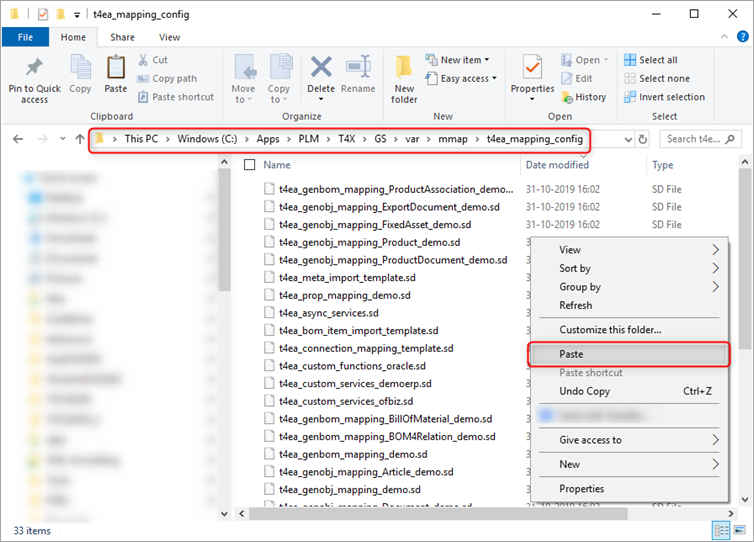Expand the Open button dropdown

point(606,60)
